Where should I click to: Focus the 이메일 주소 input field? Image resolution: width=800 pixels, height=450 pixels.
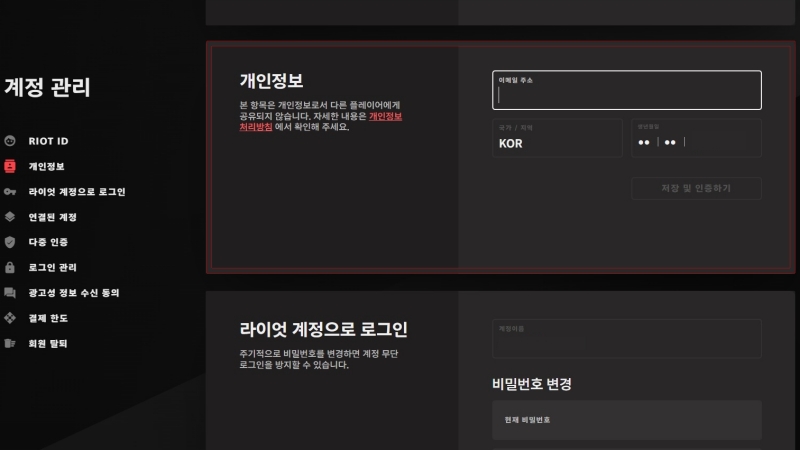point(627,90)
